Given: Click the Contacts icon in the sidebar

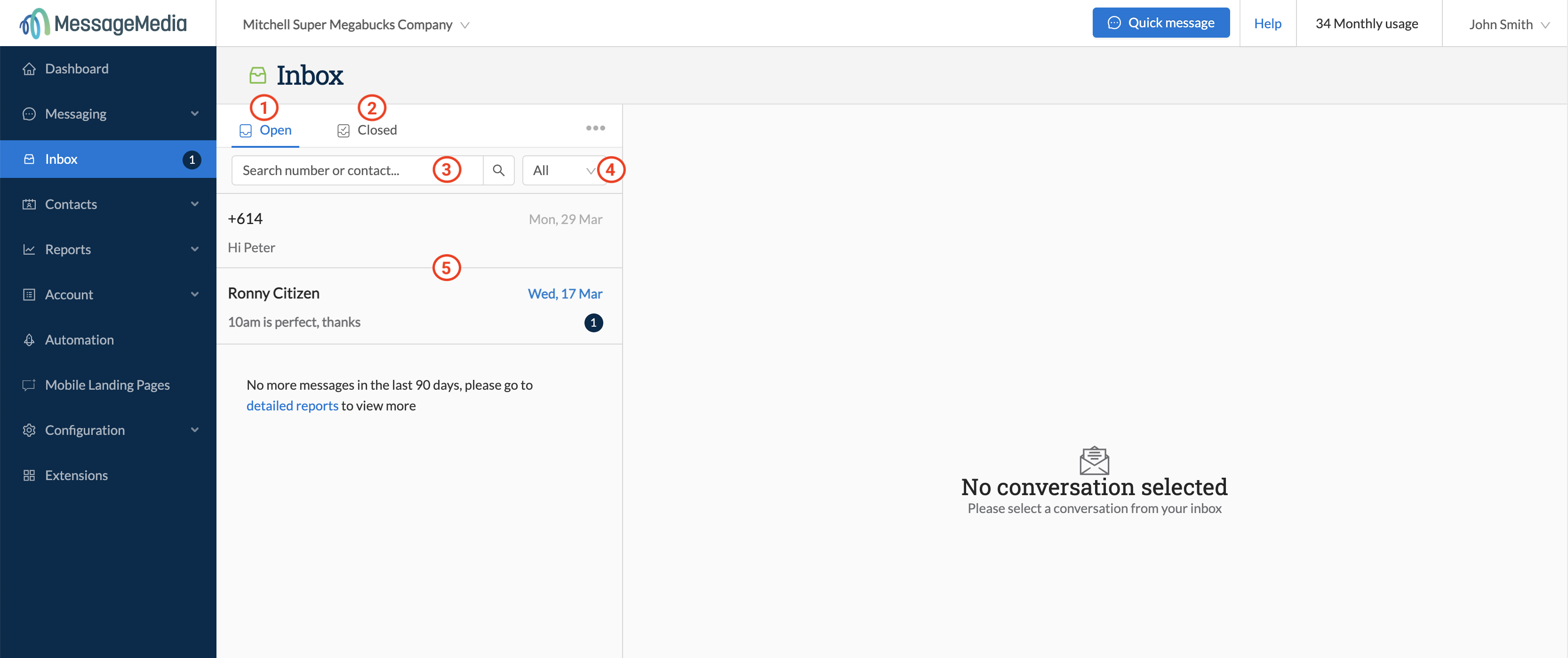Looking at the screenshot, I should pyautogui.click(x=29, y=204).
